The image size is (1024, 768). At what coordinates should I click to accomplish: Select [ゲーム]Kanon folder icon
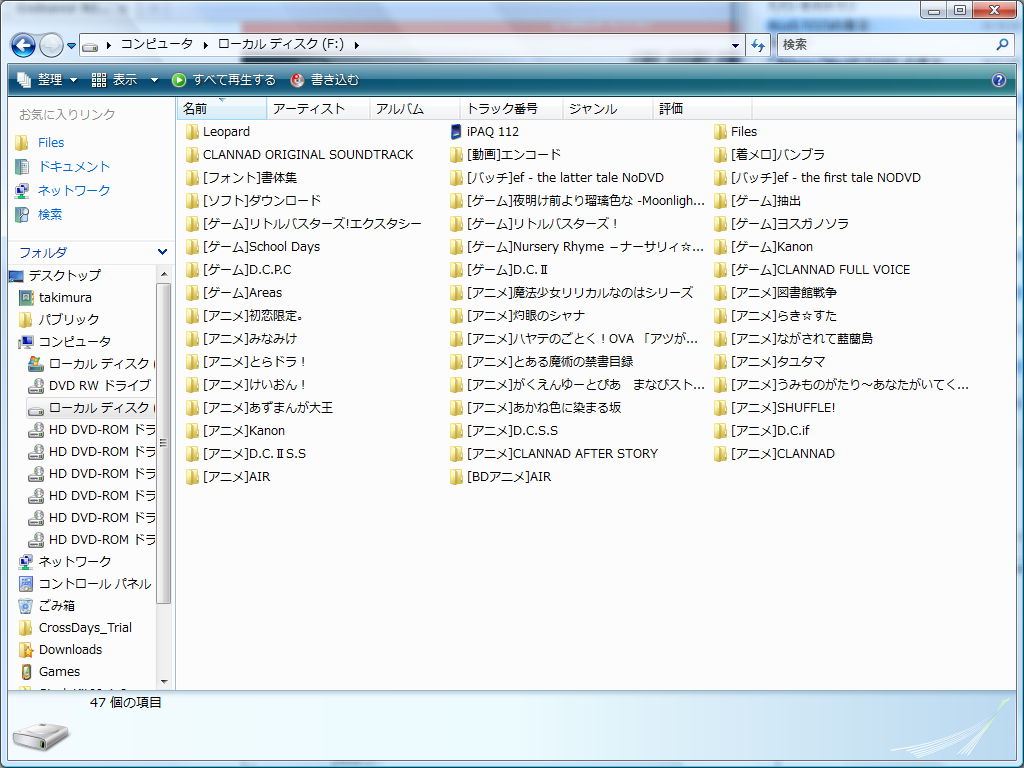coord(720,247)
